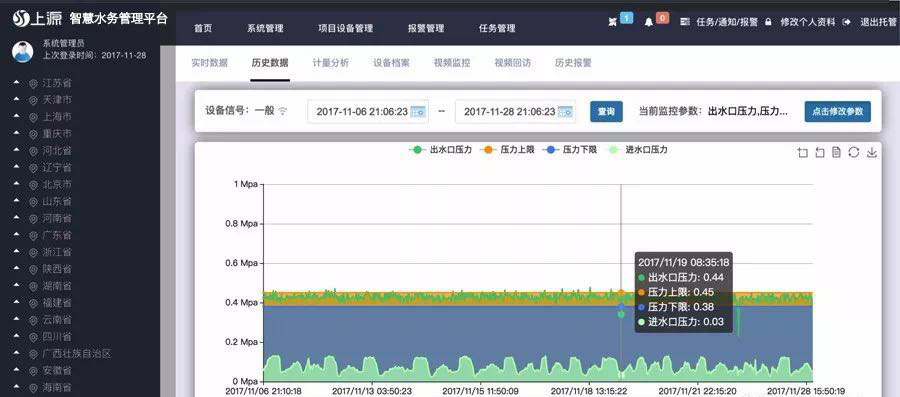Click the location pin icon for 安徽省
The width and height of the screenshot is (900, 397).
[x=33, y=371]
